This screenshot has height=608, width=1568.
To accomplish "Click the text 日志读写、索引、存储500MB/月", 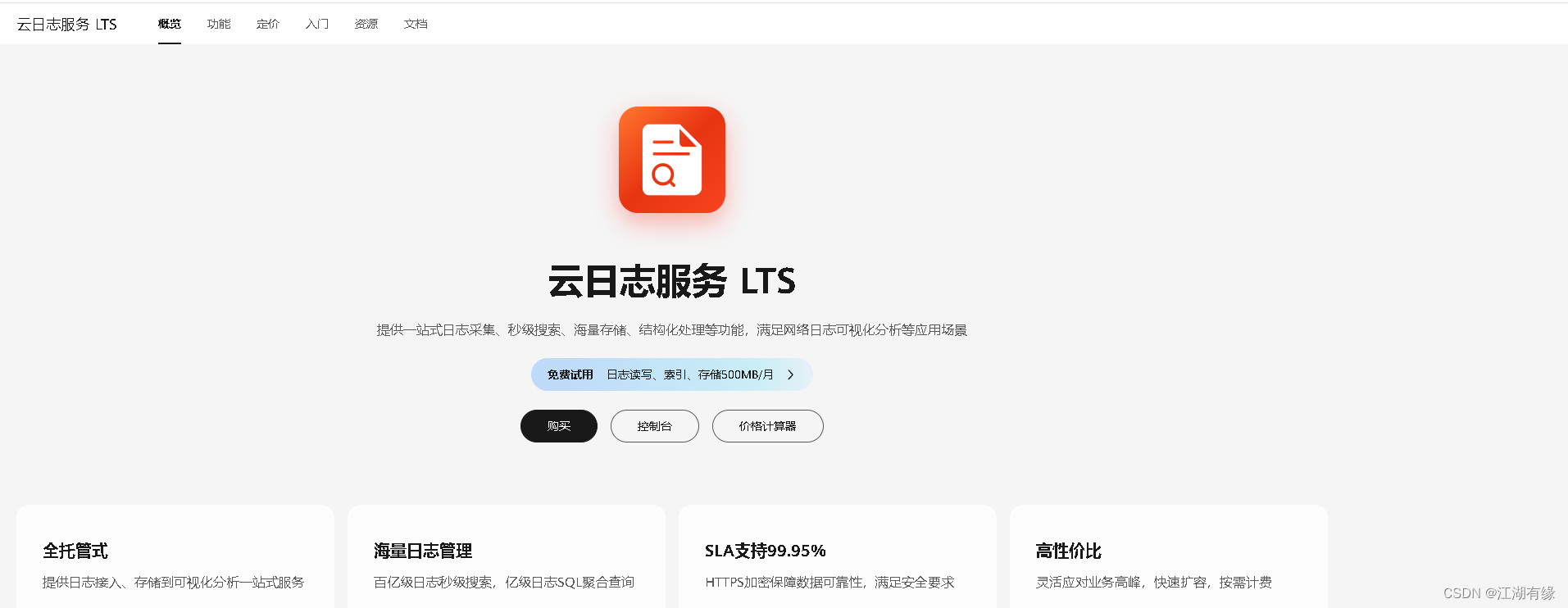I will tap(690, 374).
